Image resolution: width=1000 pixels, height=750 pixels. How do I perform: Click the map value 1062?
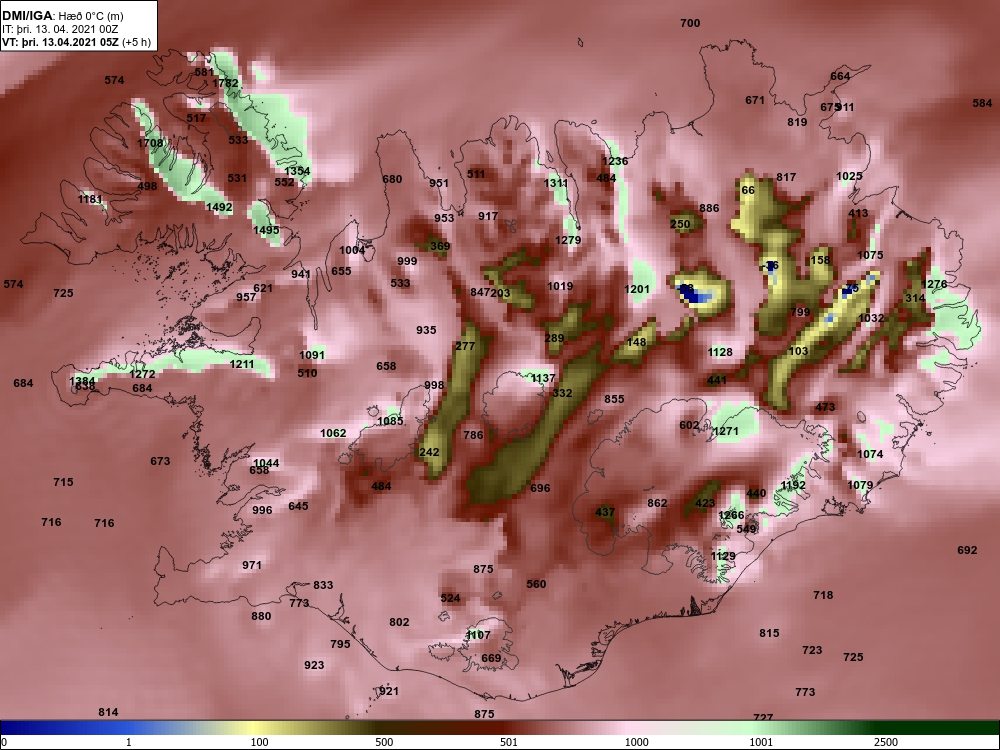(333, 434)
